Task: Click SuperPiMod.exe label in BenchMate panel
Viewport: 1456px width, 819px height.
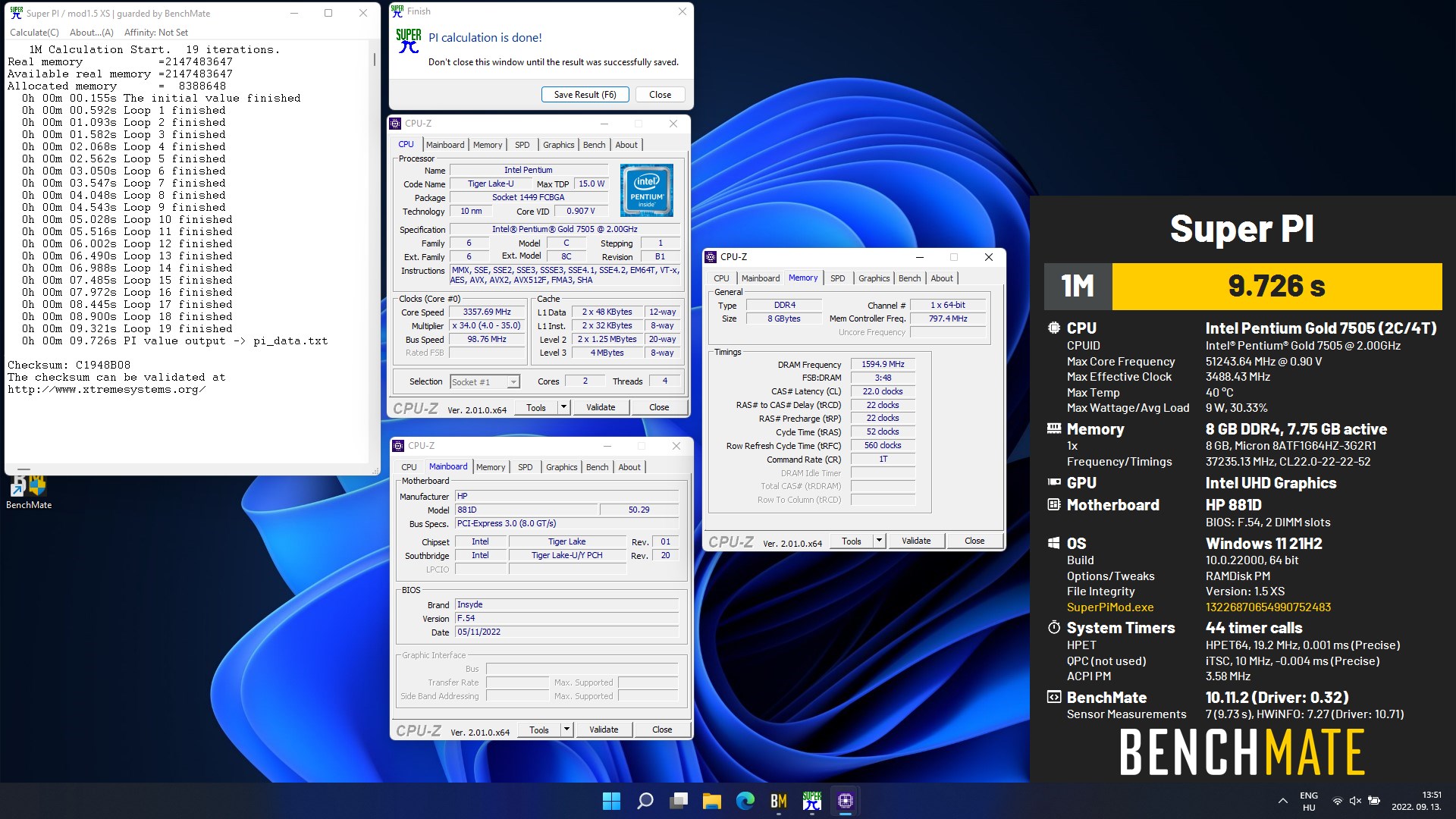Action: [1110, 607]
